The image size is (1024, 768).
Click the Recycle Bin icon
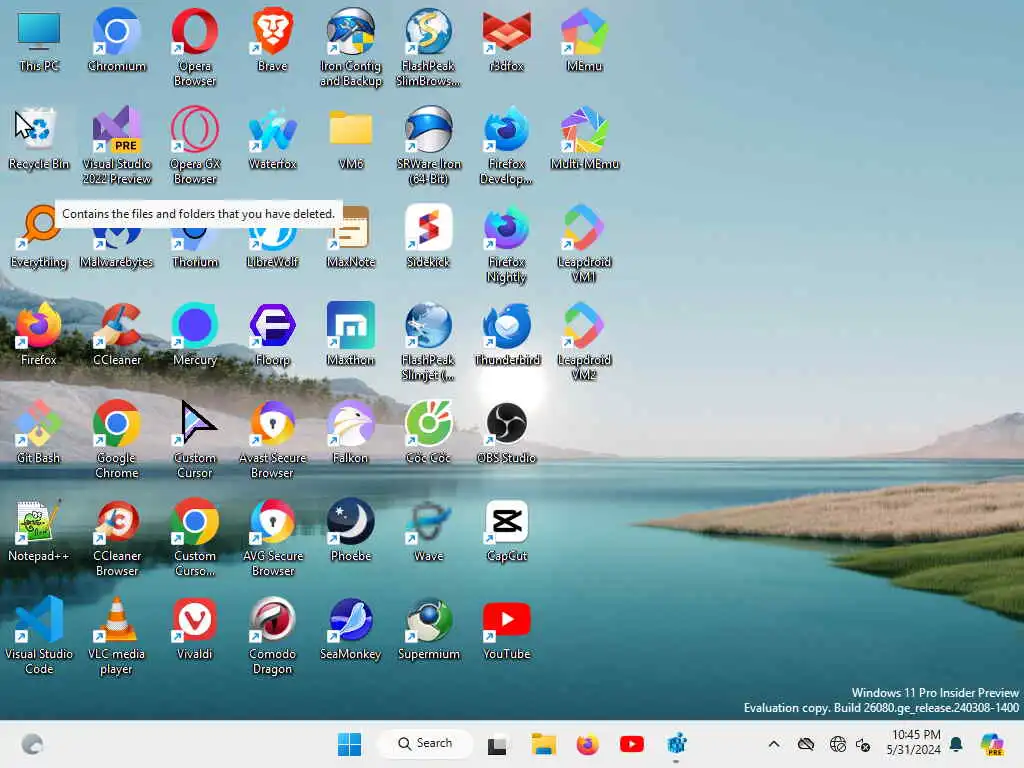(x=39, y=138)
